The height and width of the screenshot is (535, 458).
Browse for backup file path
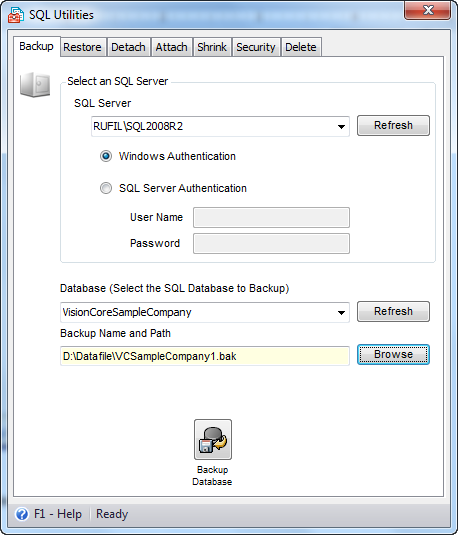(x=393, y=355)
